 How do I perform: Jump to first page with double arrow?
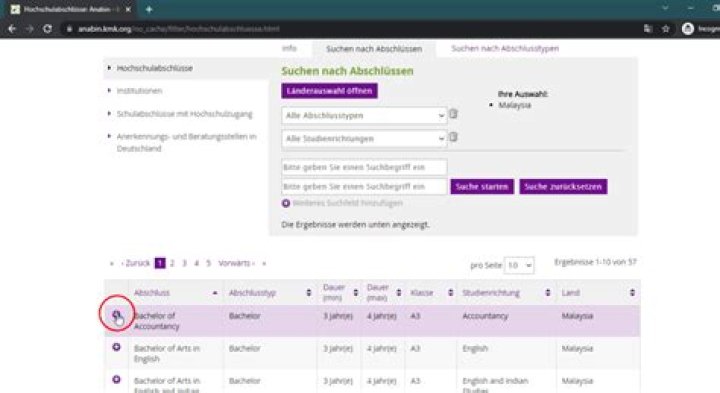tap(112, 264)
